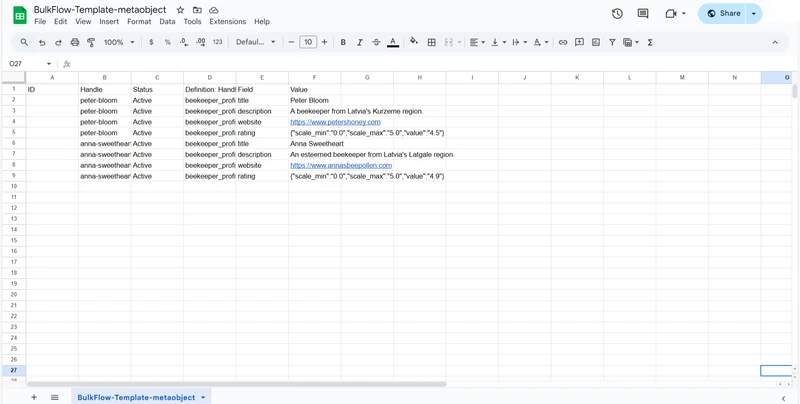Click the move to folder icon

(x=197, y=10)
